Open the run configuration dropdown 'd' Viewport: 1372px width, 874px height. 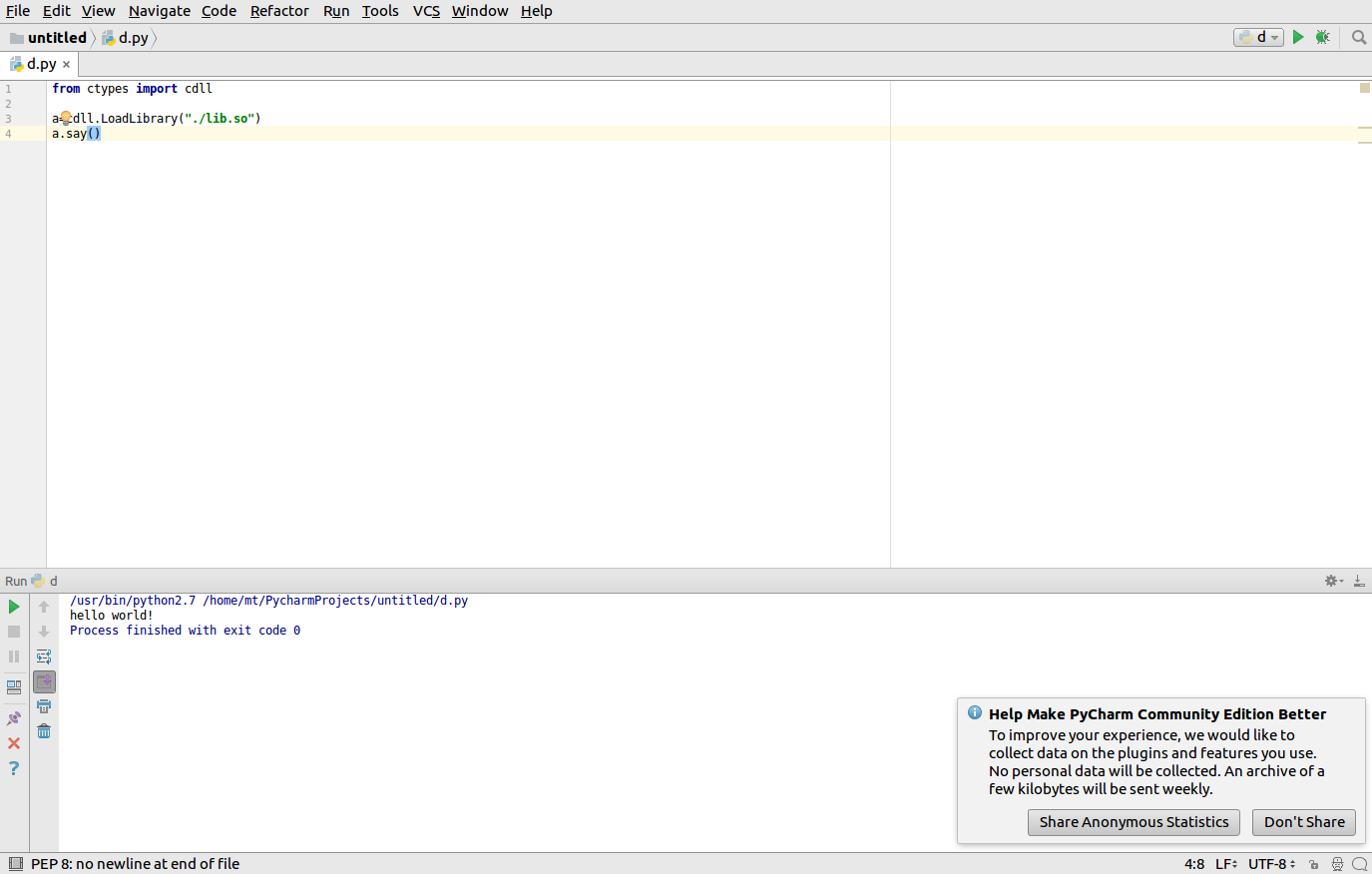point(1258,37)
